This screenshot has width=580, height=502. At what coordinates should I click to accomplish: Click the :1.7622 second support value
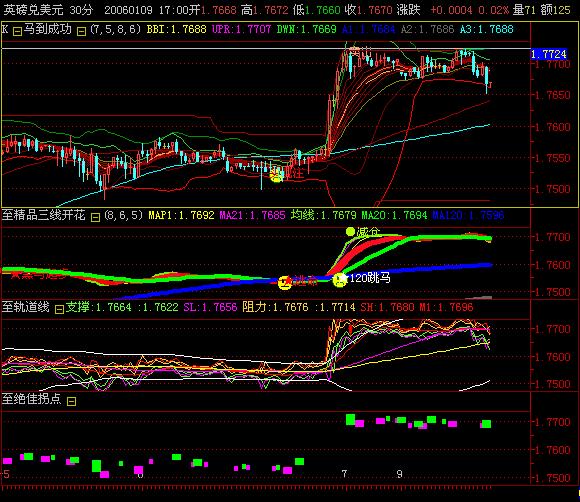158,307
